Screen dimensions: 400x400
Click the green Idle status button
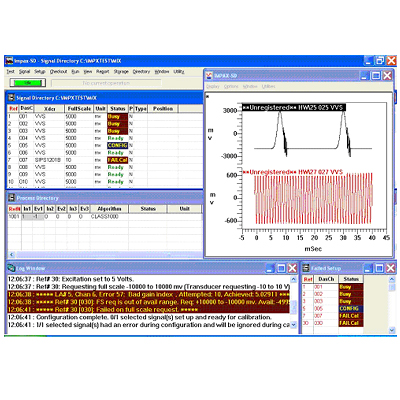pyautogui.click(x=28, y=83)
